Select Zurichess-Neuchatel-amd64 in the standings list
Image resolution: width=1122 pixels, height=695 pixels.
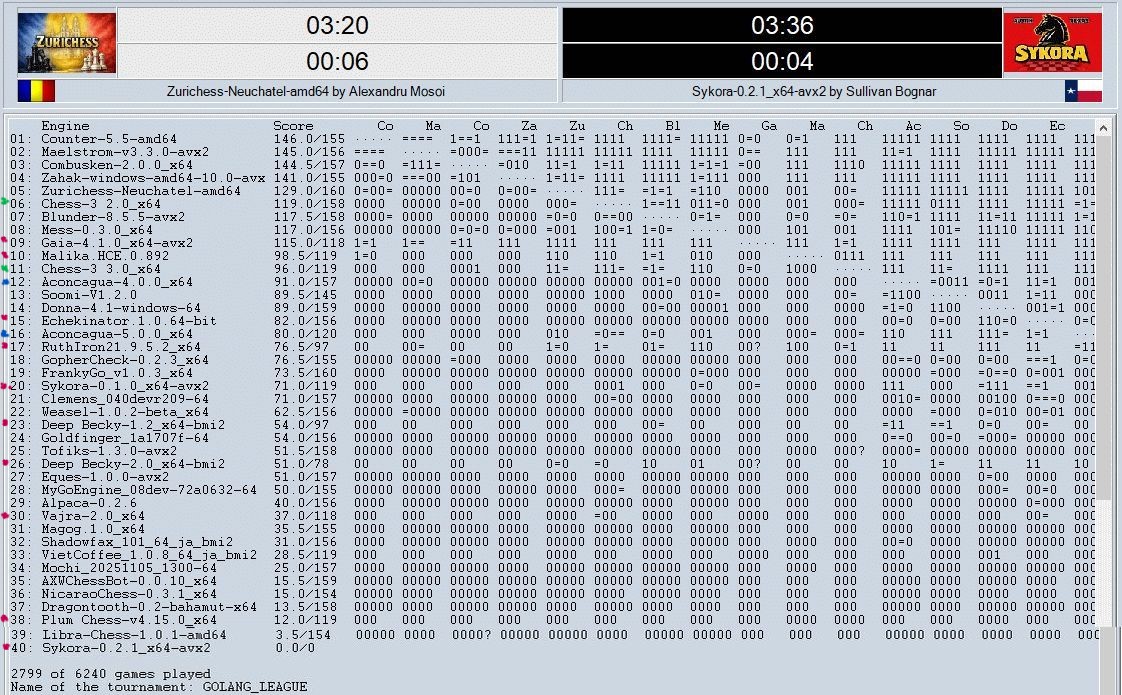coord(552,191)
